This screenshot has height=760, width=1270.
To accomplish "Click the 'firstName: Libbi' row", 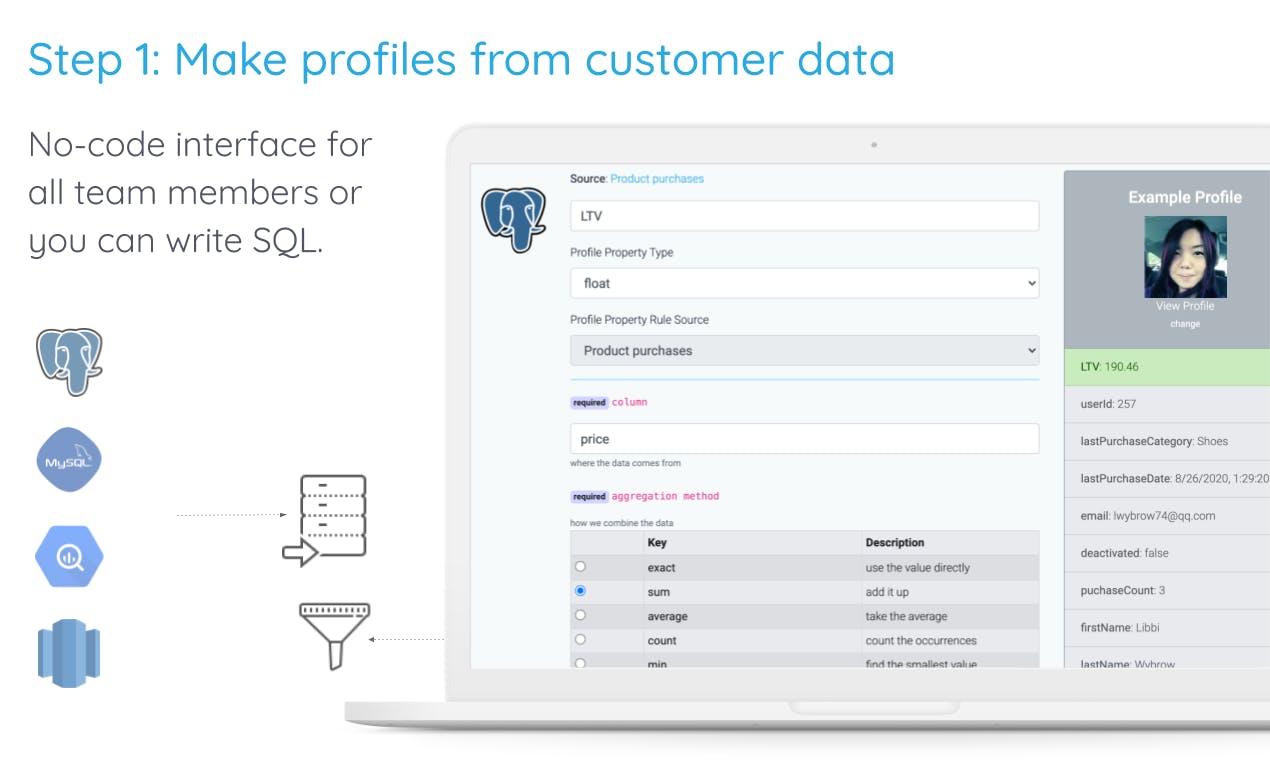I will click(x=1167, y=627).
